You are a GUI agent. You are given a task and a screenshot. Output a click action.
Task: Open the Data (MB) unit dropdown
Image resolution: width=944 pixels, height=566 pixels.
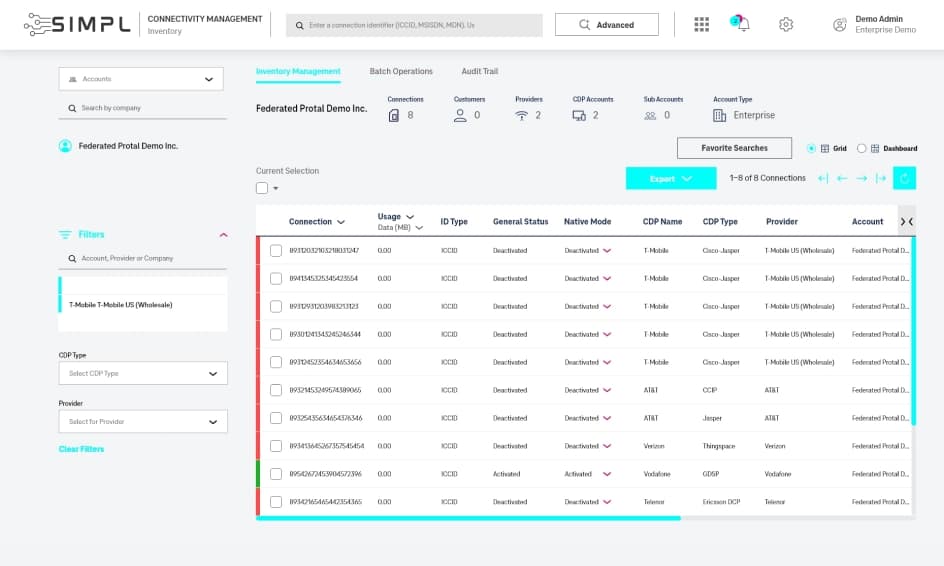coord(419,228)
